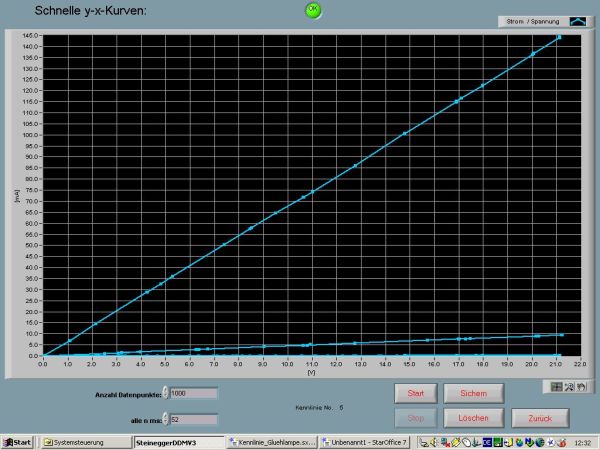The image size is (600, 450).
Task: Click the y-axis tick label 100.0
Action: (x=30, y=135)
